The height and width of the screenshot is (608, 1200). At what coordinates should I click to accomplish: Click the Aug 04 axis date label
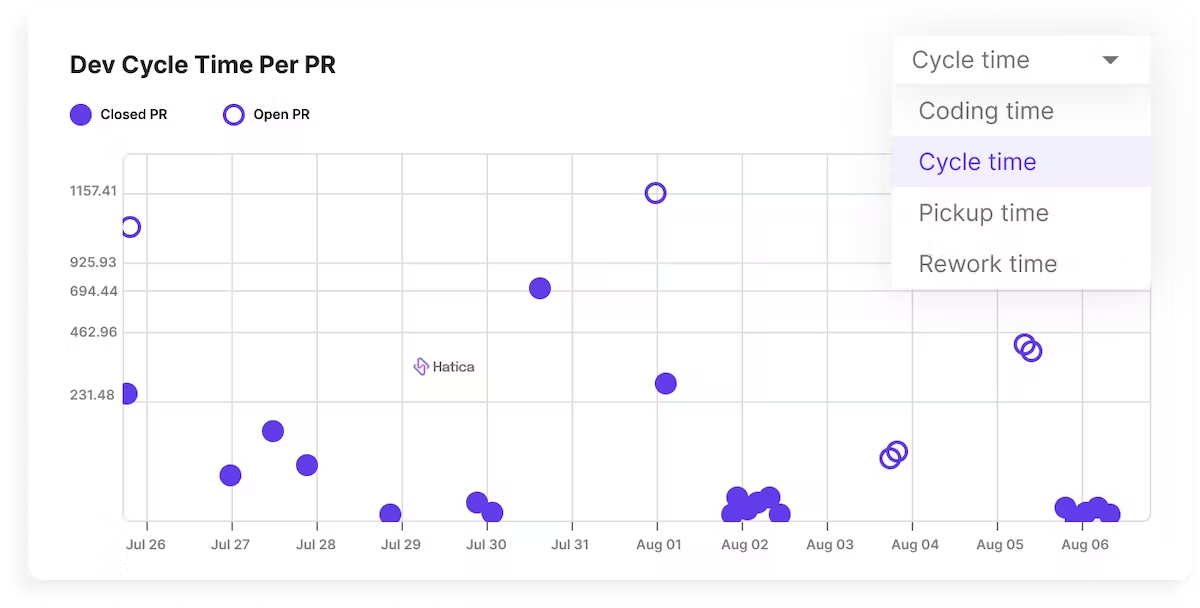(x=915, y=545)
